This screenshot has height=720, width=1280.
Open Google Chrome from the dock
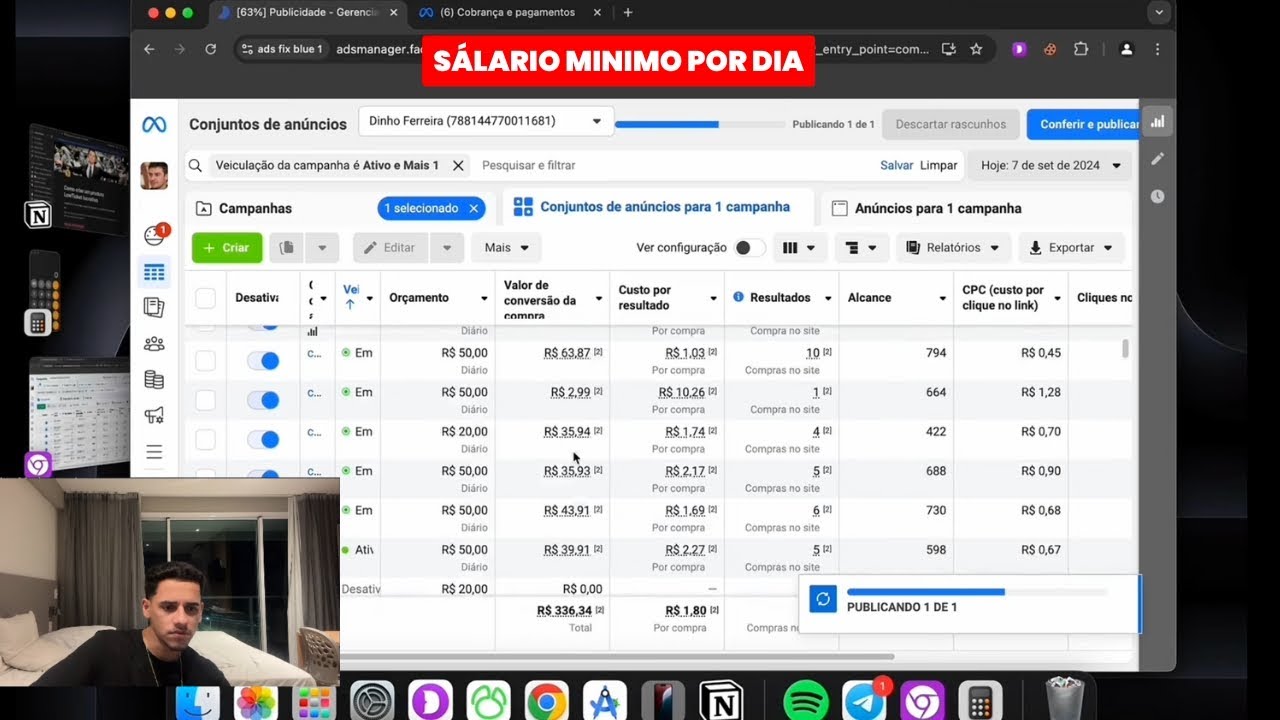click(x=547, y=702)
